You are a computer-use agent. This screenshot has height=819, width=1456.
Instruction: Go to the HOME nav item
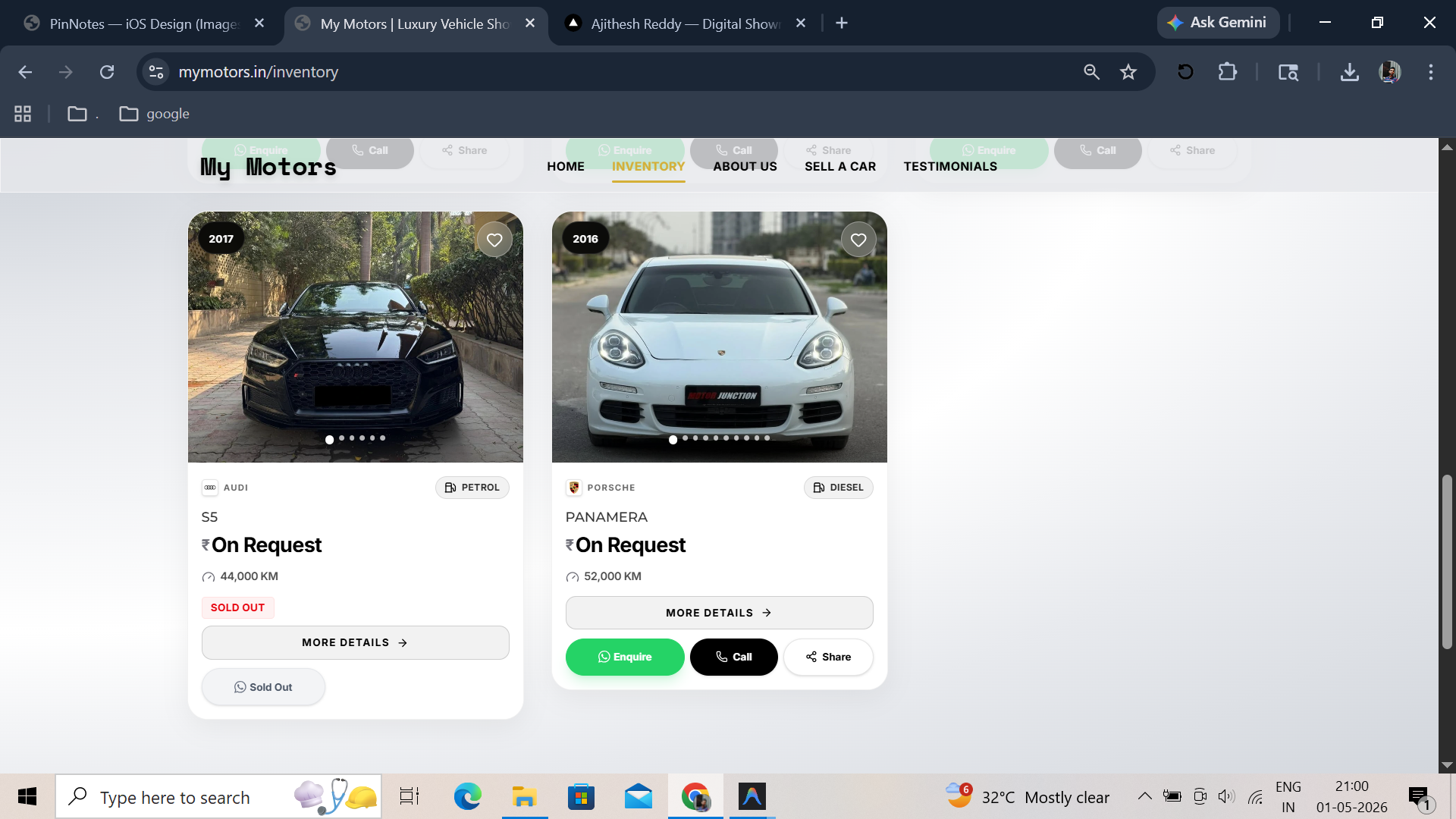[566, 167]
